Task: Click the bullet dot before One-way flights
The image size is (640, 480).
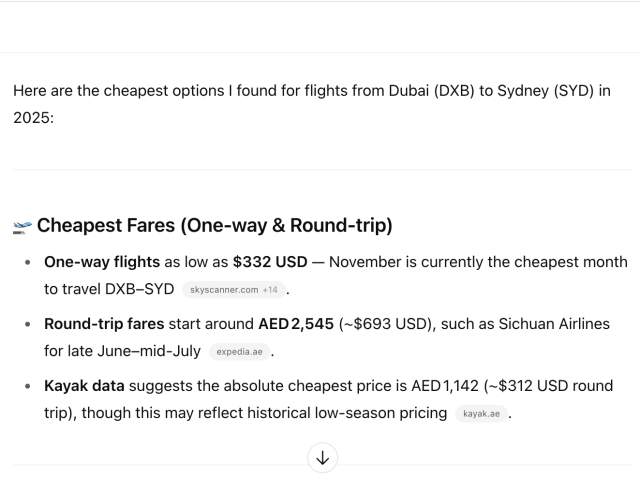Action: click(x=28, y=262)
